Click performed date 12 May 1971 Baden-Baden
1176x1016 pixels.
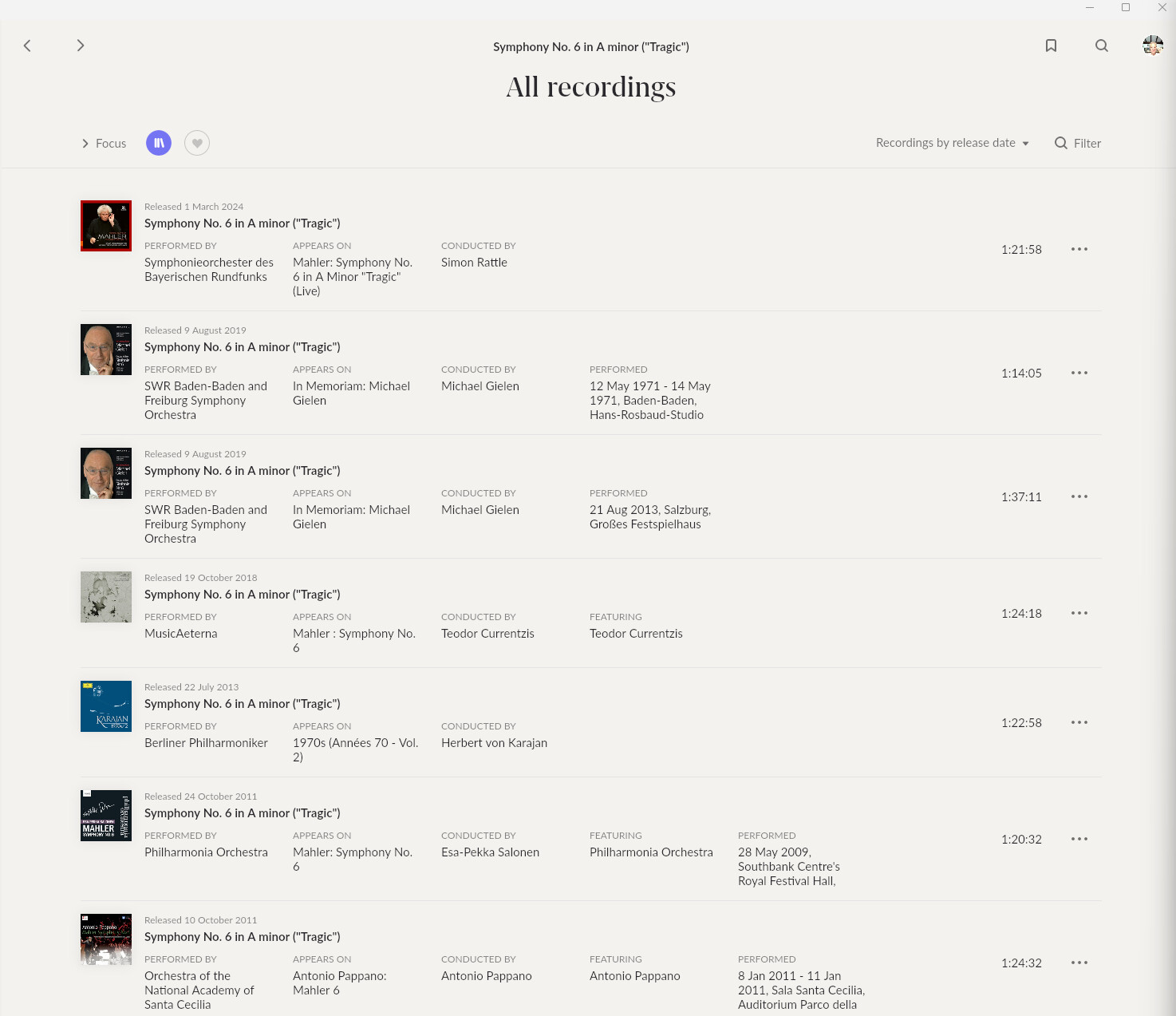click(x=650, y=401)
